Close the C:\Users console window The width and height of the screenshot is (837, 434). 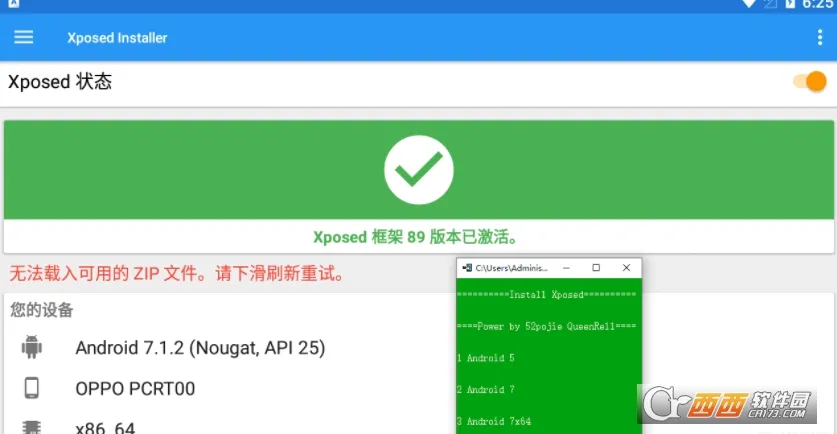tap(627, 267)
